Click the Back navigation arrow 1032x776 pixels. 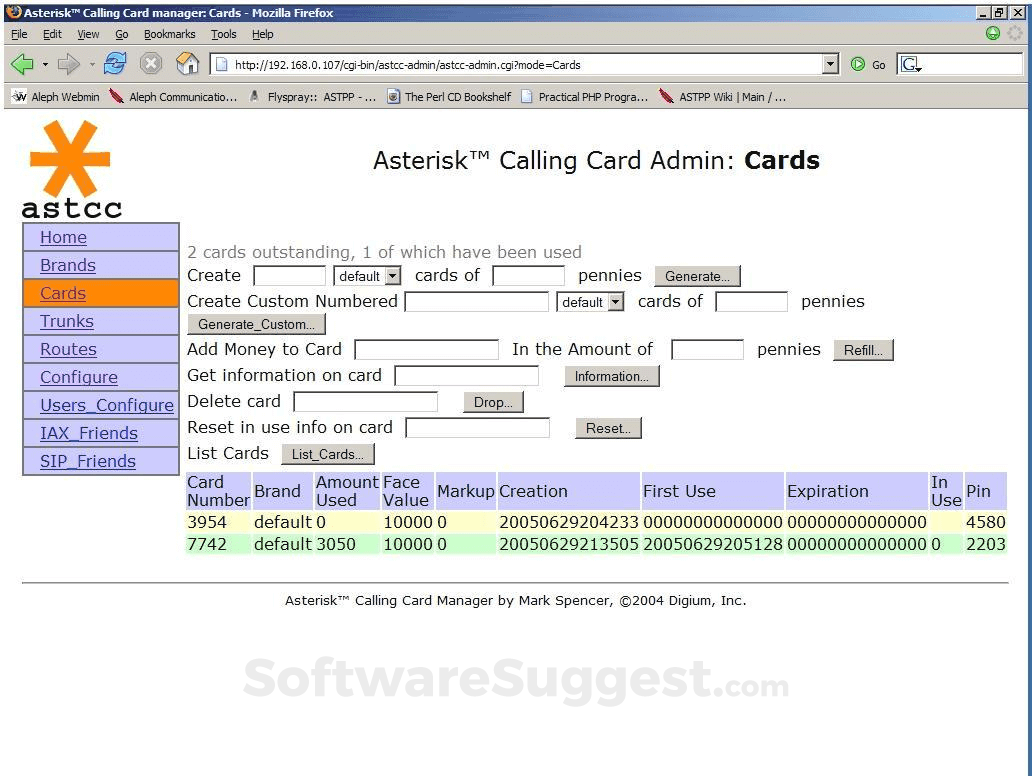(22, 63)
